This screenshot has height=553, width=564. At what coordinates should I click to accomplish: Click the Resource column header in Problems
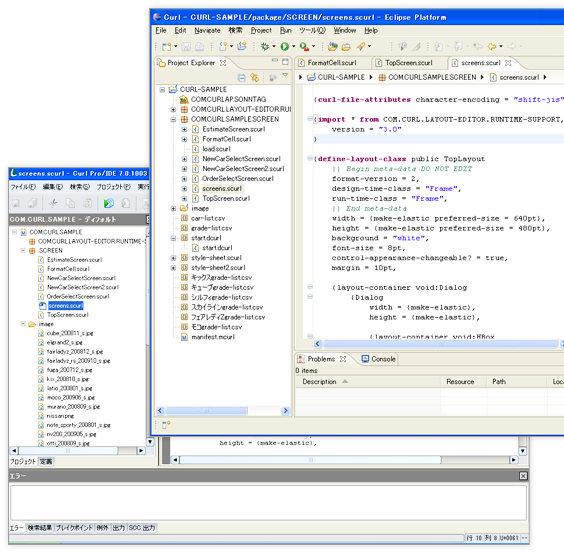[464, 382]
